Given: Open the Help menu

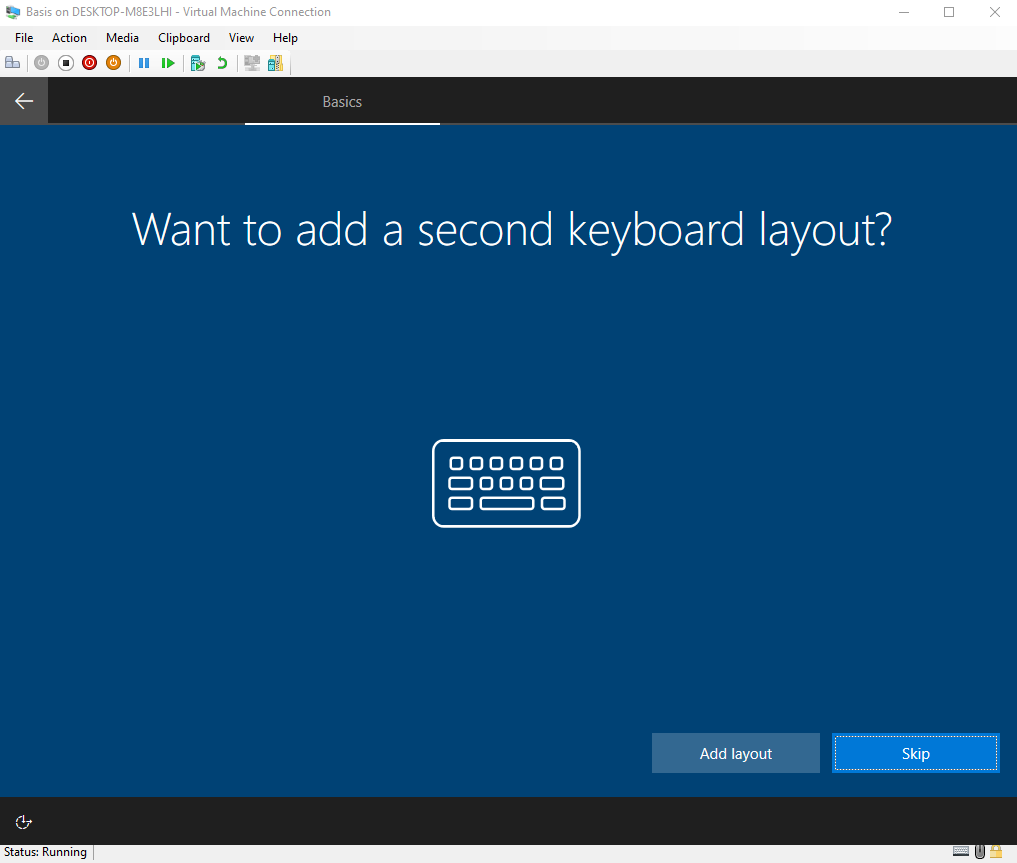Looking at the screenshot, I should [285, 38].
